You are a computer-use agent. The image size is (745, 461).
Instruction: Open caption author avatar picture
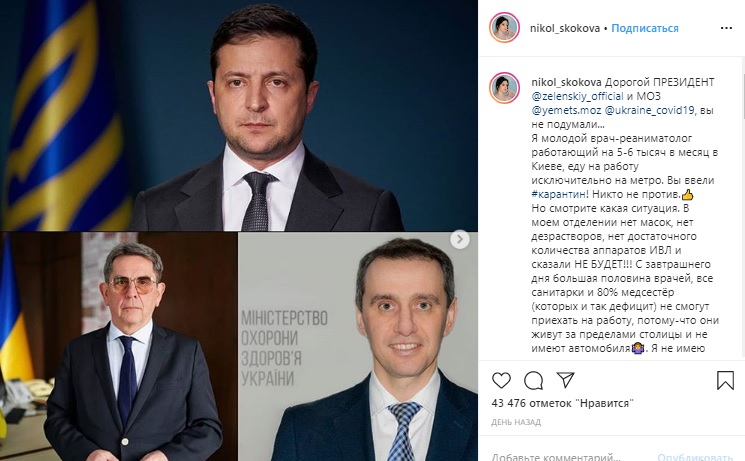click(504, 88)
